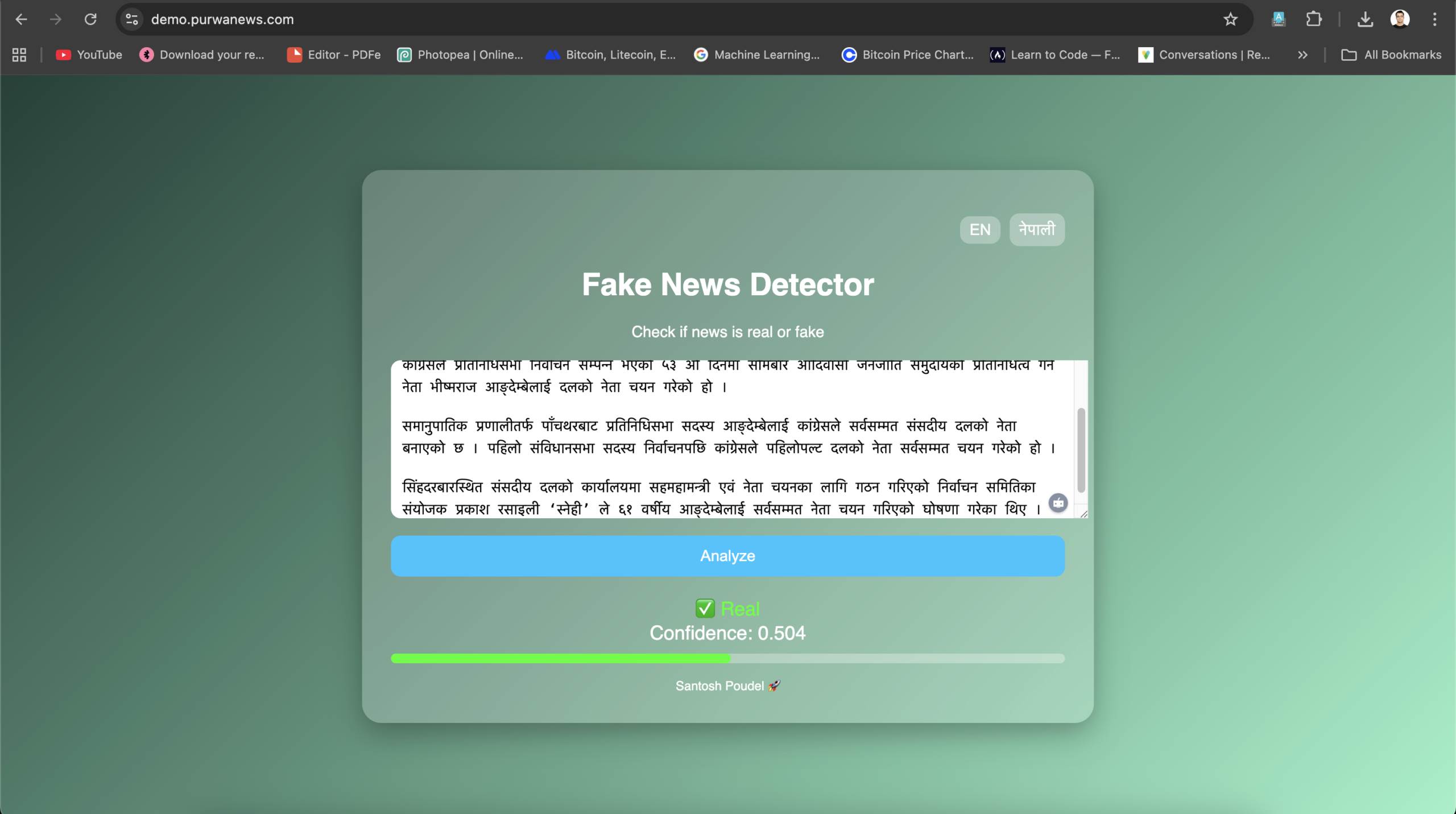Viewport: 1456px width, 814px height.
Task: Open the Bitcoin Price Chart bookmark
Action: 908,55
